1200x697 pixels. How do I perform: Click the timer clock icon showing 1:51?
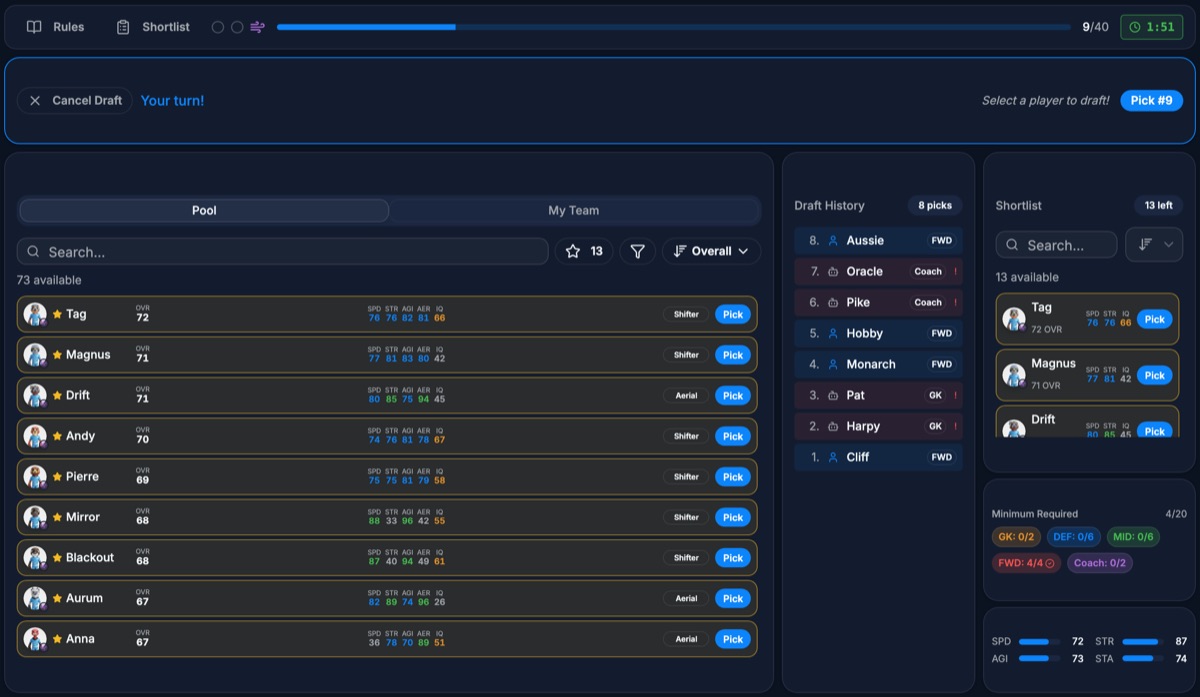[x=1134, y=27]
